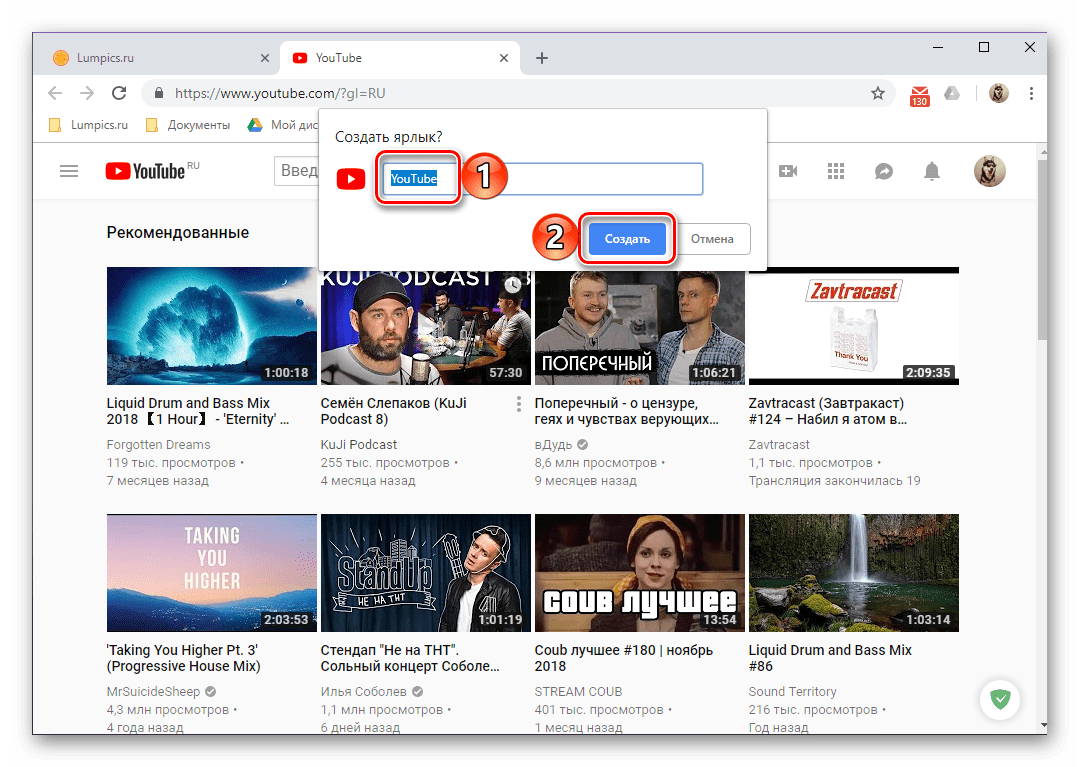Open the waterfall Liquid Drum and Bass thumbnail
1079x767 pixels.
pos(854,572)
